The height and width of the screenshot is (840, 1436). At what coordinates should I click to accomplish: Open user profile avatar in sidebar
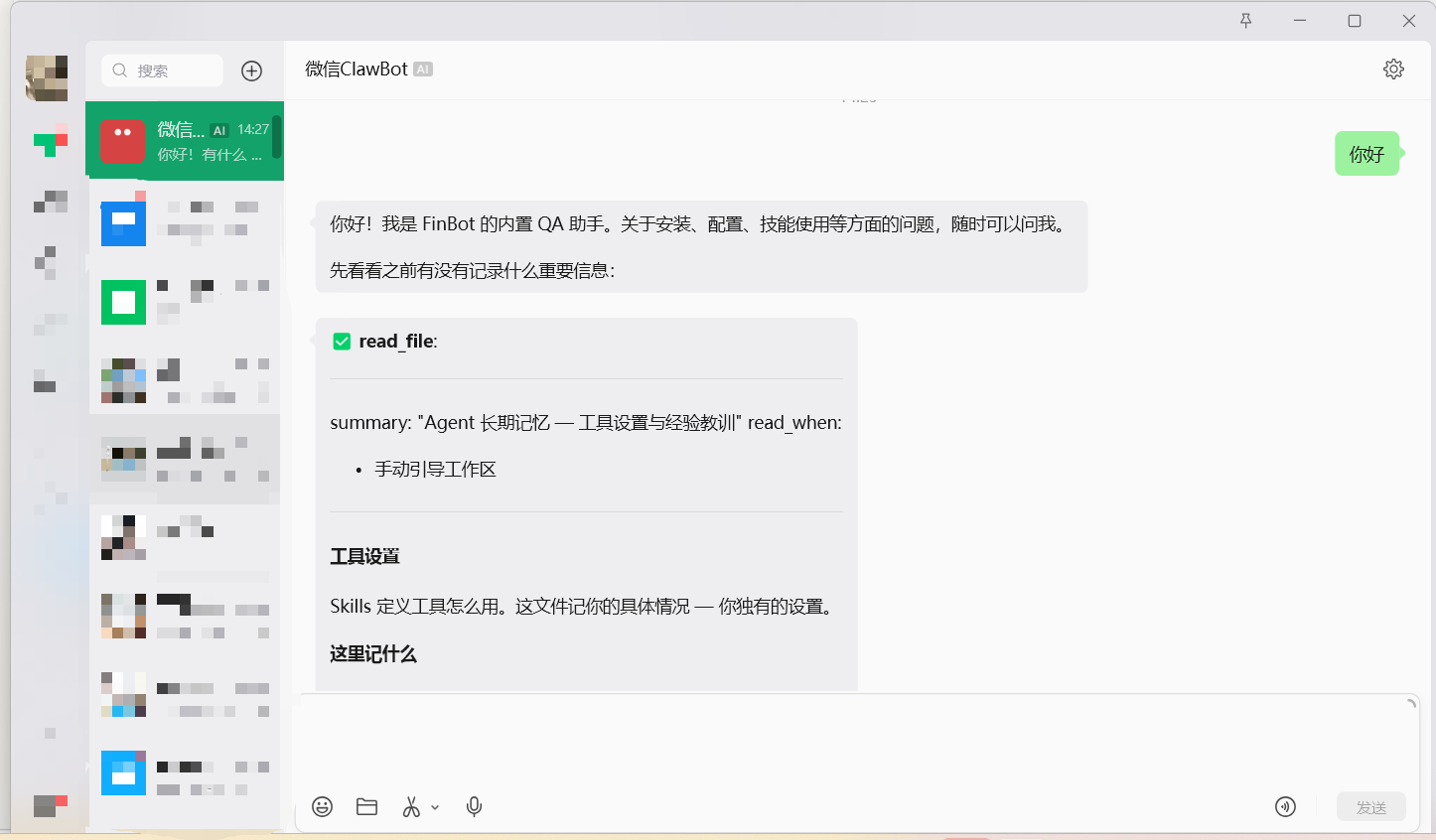click(x=47, y=78)
